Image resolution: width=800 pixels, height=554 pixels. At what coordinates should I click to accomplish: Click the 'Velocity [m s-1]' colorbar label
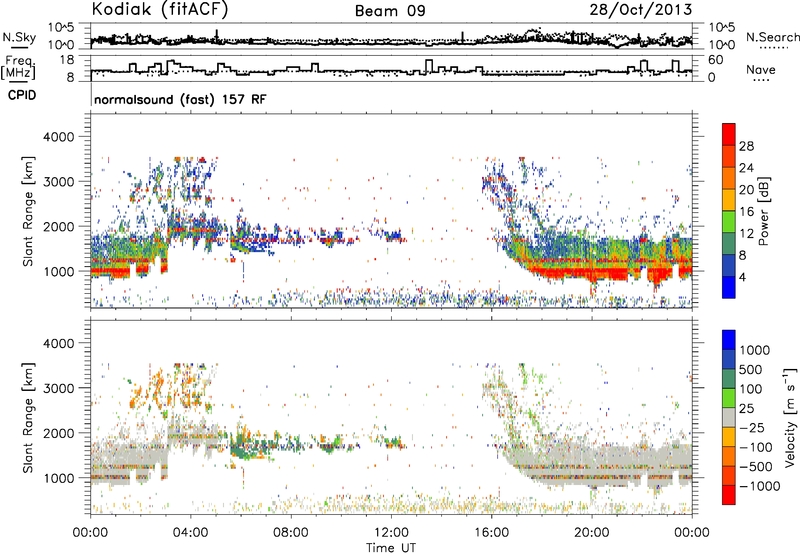coord(790,417)
